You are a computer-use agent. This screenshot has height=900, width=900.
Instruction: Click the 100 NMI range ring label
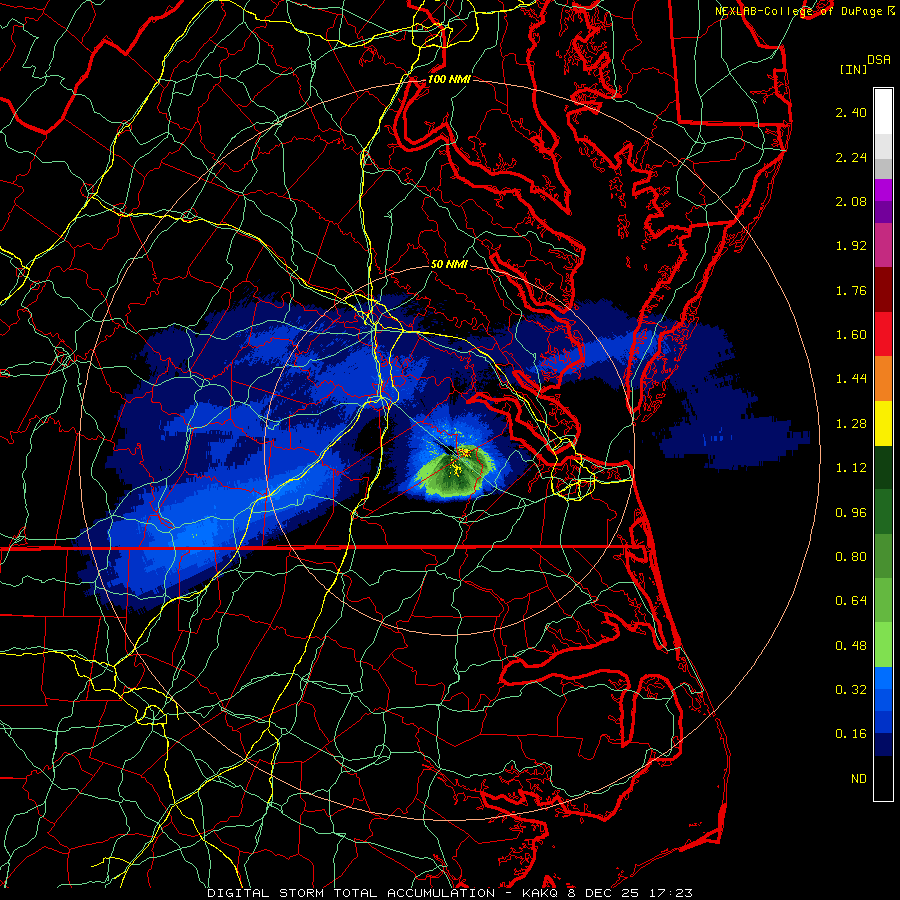pos(449,79)
